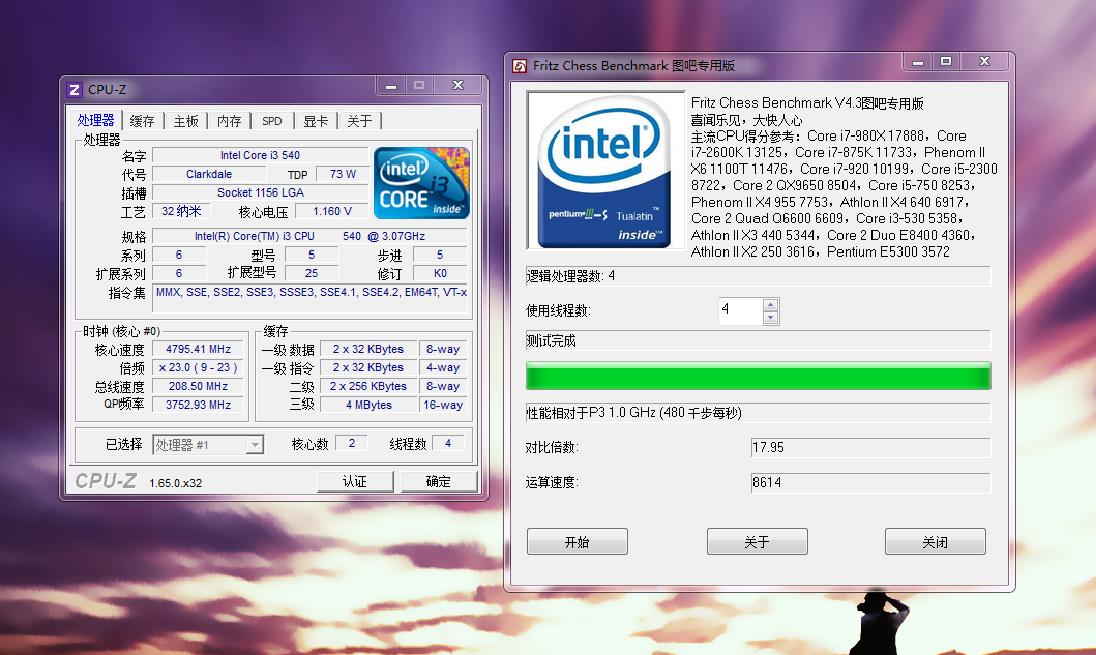Switch to the 主板 tab in CPU-Z
Viewport: 1096px width, 655px height.
click(x=186, y=121)
